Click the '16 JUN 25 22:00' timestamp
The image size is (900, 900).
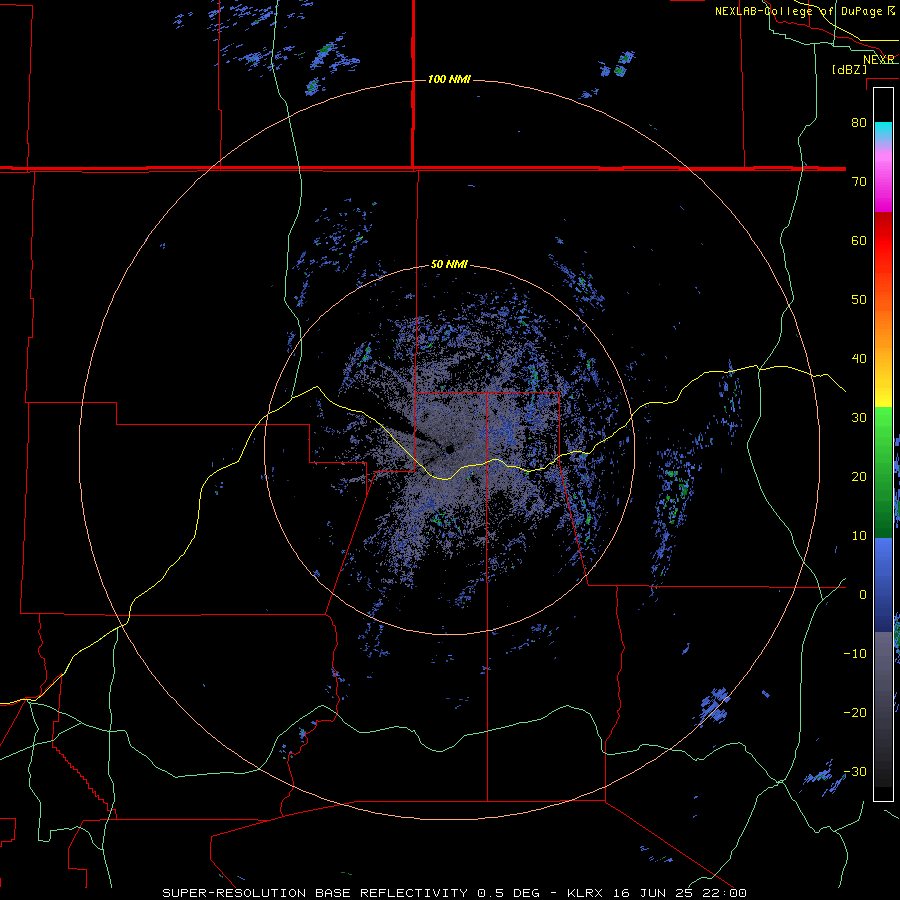coord(680,893)
